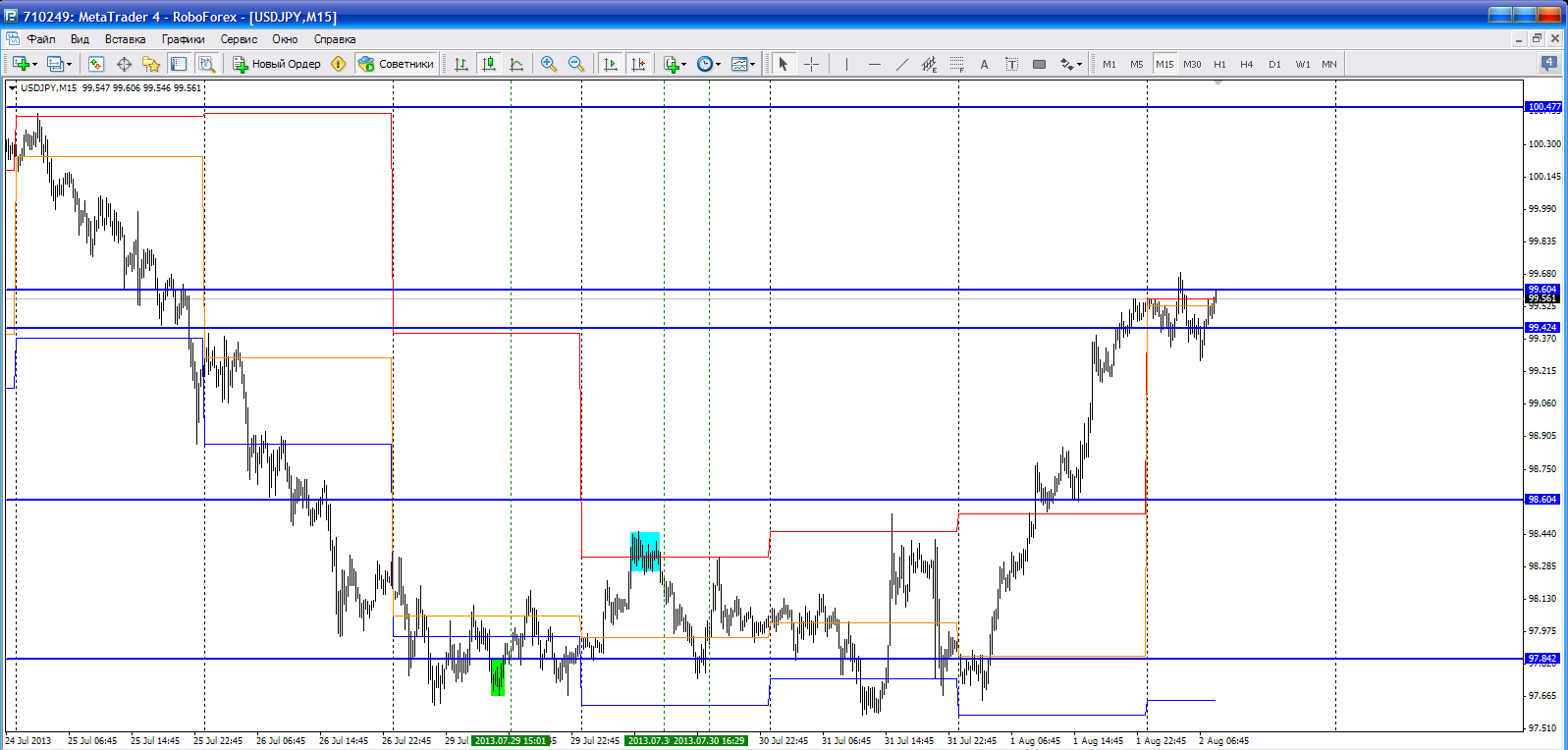Open the Графики menu
This screenshot has height=750, width=1568.
tap(184, 39)
